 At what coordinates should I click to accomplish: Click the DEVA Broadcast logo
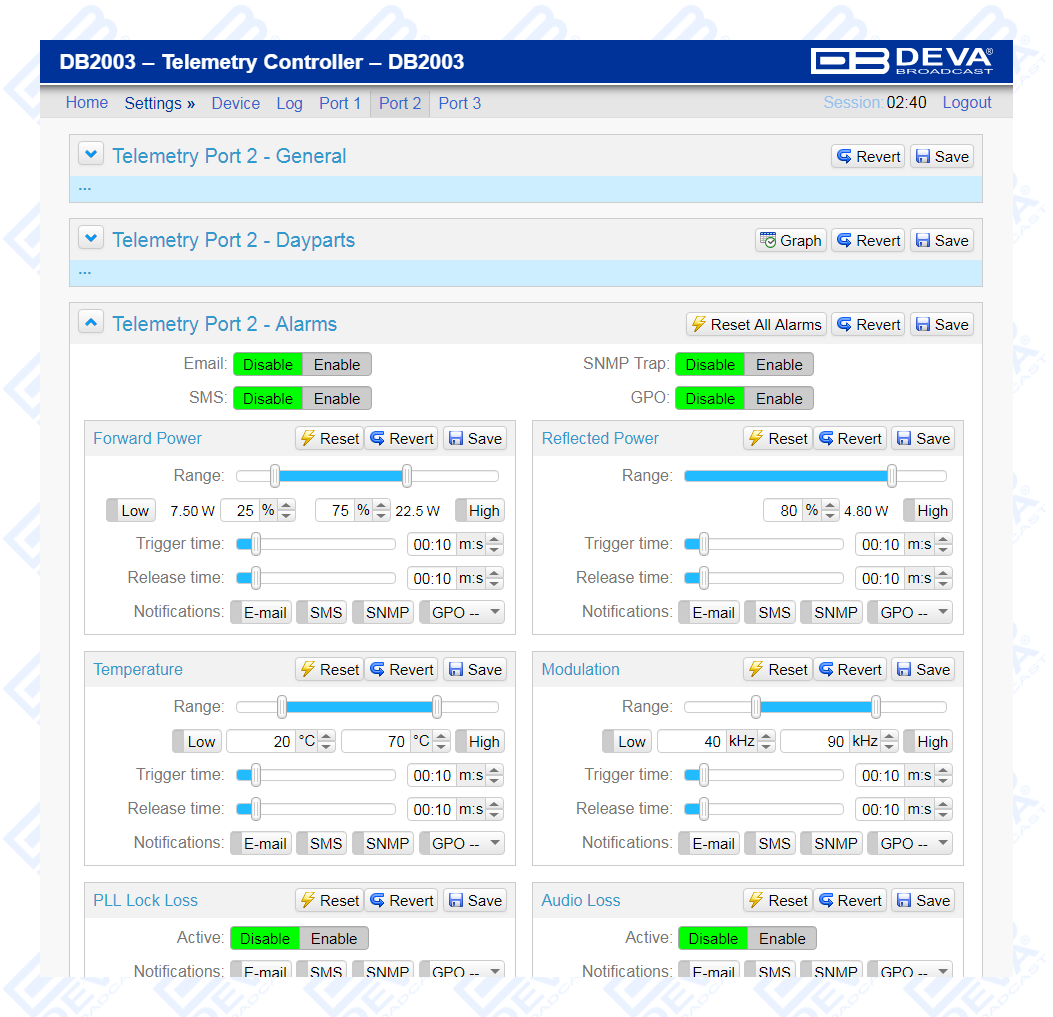point(901,61)
